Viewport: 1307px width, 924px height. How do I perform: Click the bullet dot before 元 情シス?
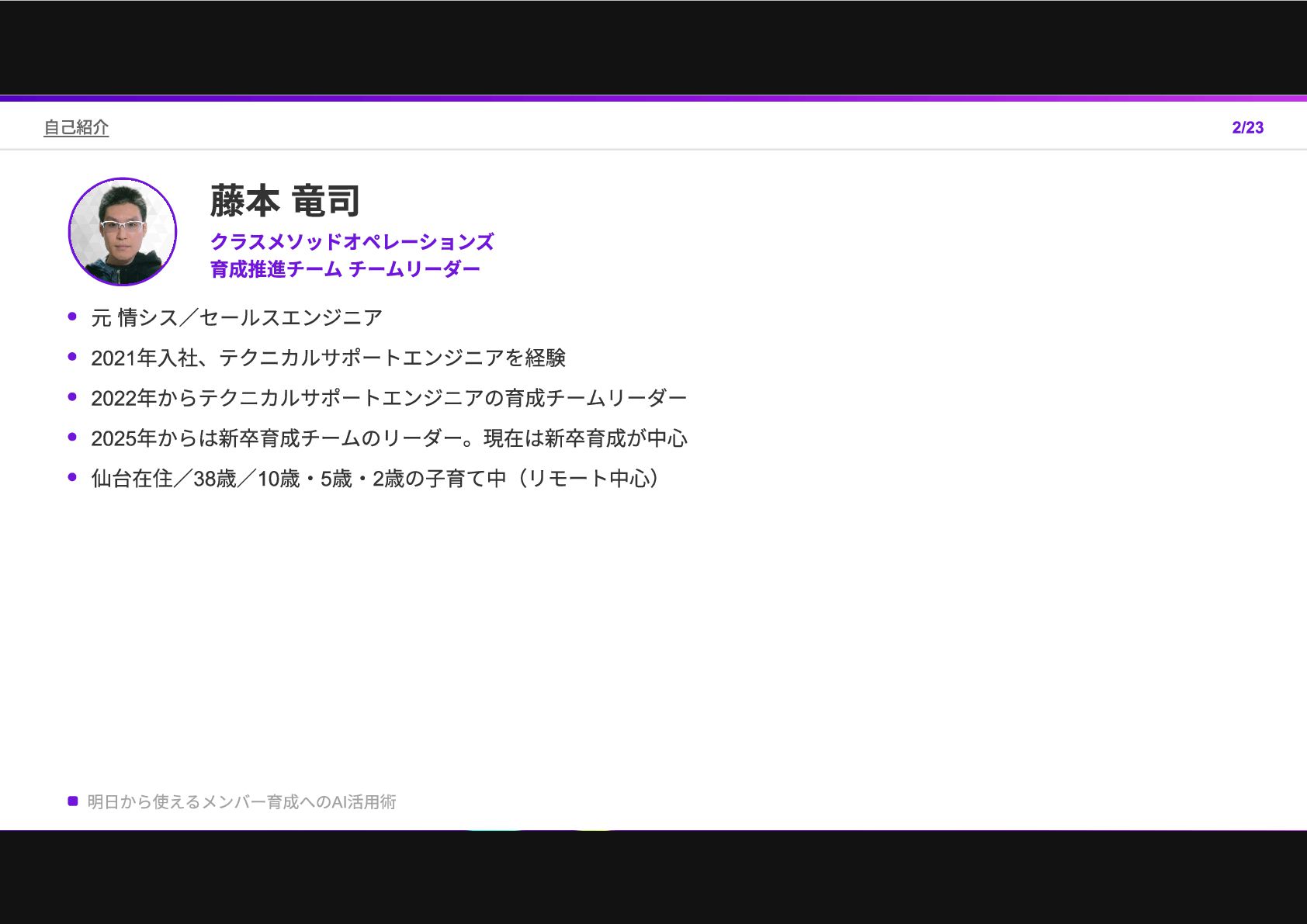[72, 317]
